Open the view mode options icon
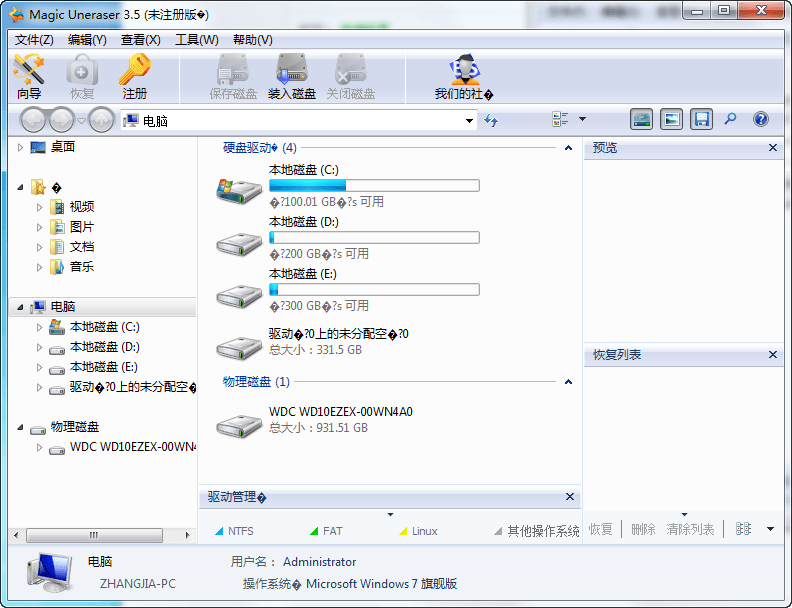This screenshot has height=608, width=792. pos(560,120)
